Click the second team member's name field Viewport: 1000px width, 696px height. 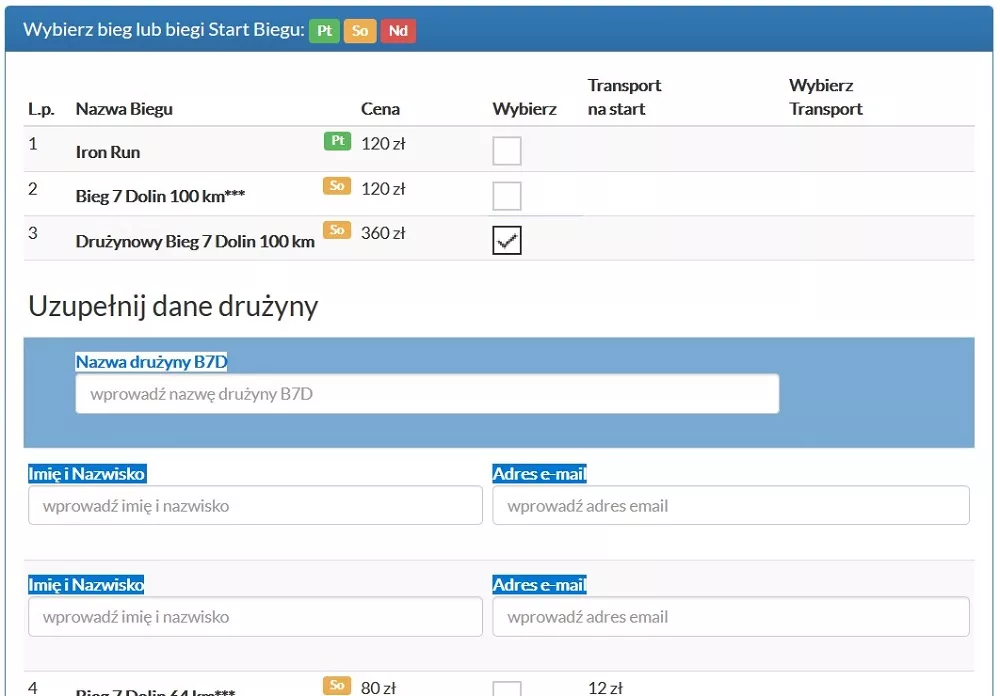point(255,617)
